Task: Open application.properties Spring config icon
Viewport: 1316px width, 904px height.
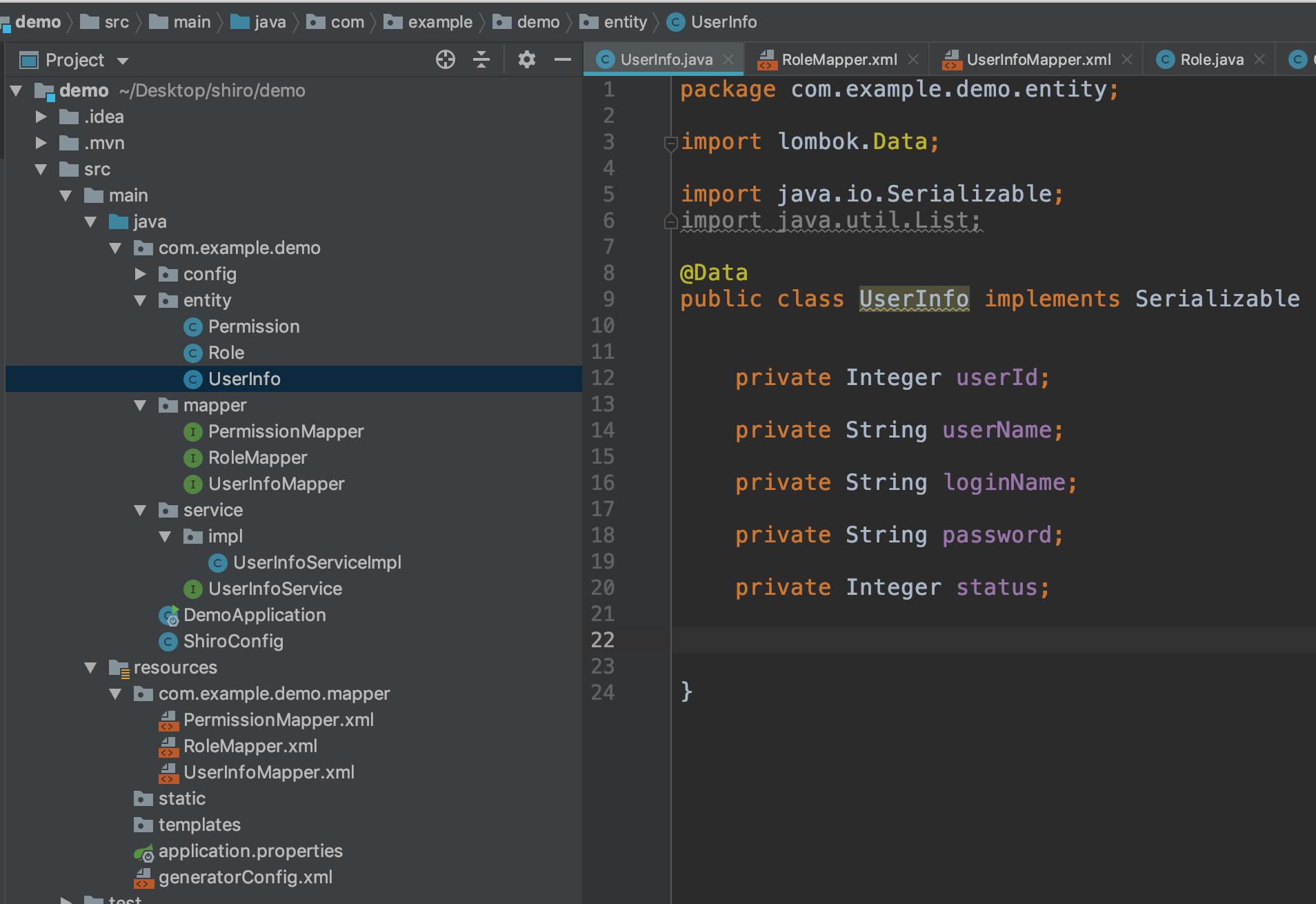Action: 143,853
